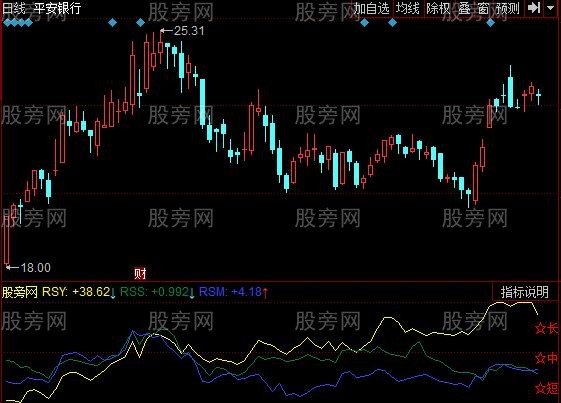Click the 窗 window layout button
561x403 pixels.
[483, 9]
